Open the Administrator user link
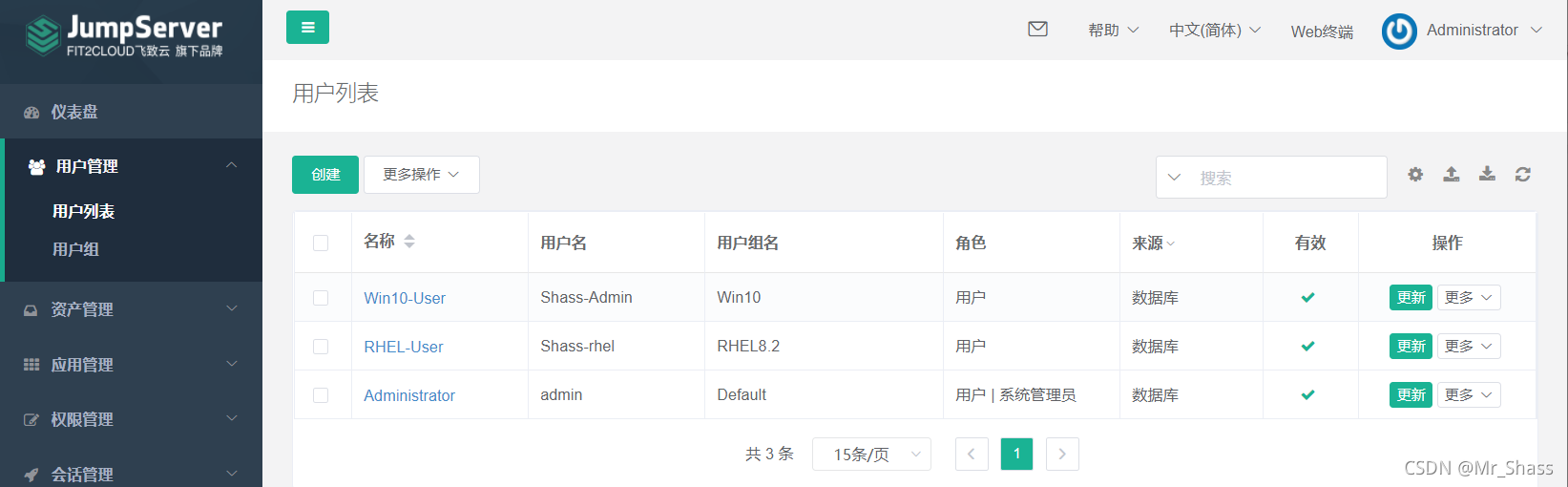 pyautogui.click(x=409, y=396)
